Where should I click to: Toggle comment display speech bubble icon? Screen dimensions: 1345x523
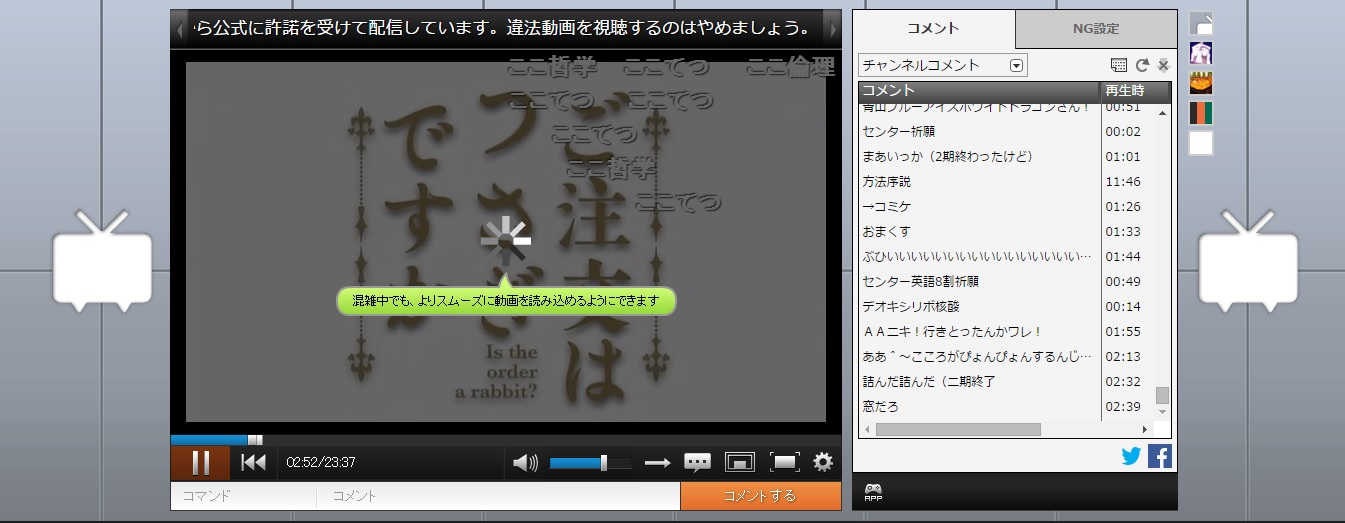(x=697, y=462)
